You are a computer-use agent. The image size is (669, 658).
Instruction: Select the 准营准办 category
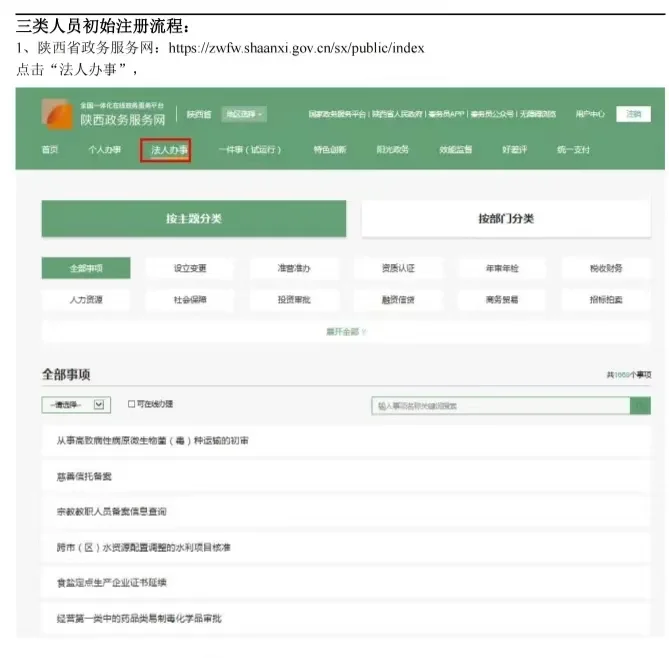[x=294, y=268]
